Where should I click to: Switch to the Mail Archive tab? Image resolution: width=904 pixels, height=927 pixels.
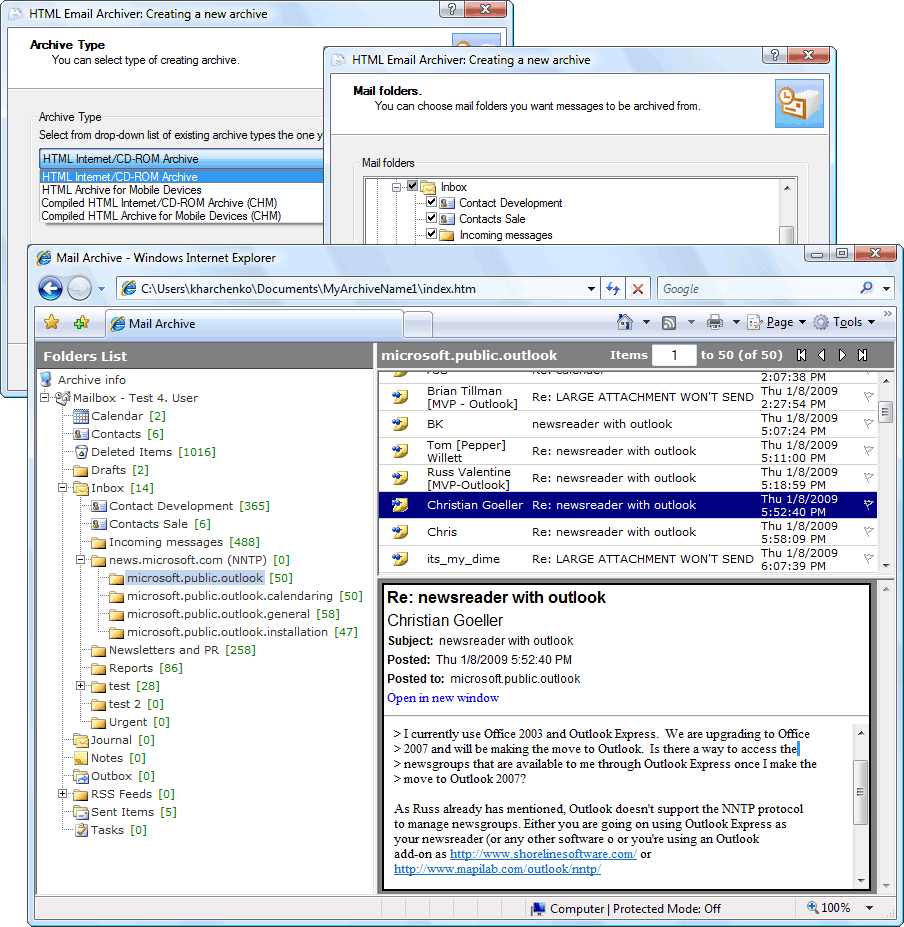[x=255, y=323]
